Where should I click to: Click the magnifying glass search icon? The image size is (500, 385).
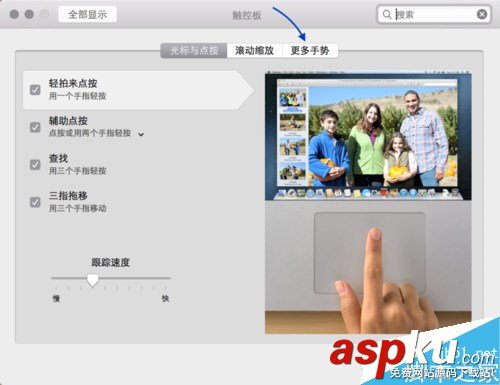[387, 14]
